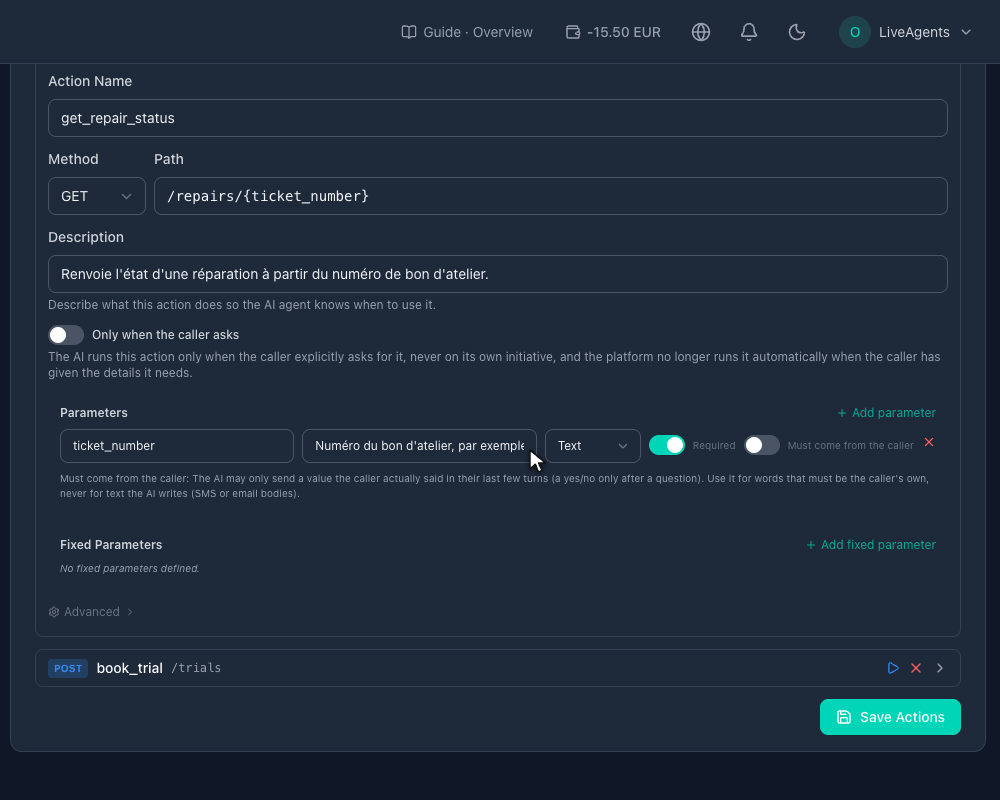Open the notifications bell

coord(749,32)
